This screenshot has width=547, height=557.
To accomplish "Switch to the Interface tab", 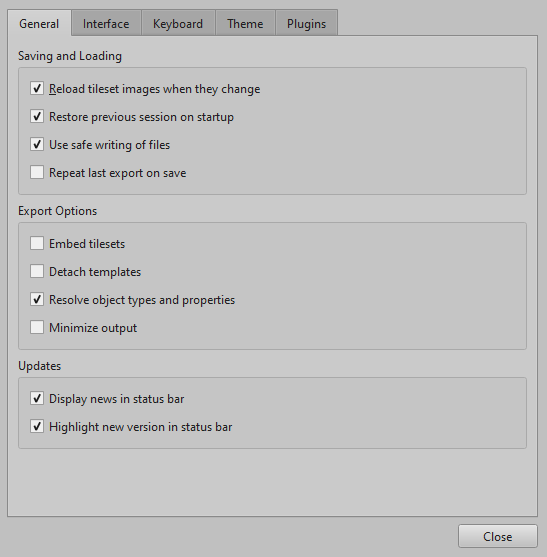I will click(106, 24).
